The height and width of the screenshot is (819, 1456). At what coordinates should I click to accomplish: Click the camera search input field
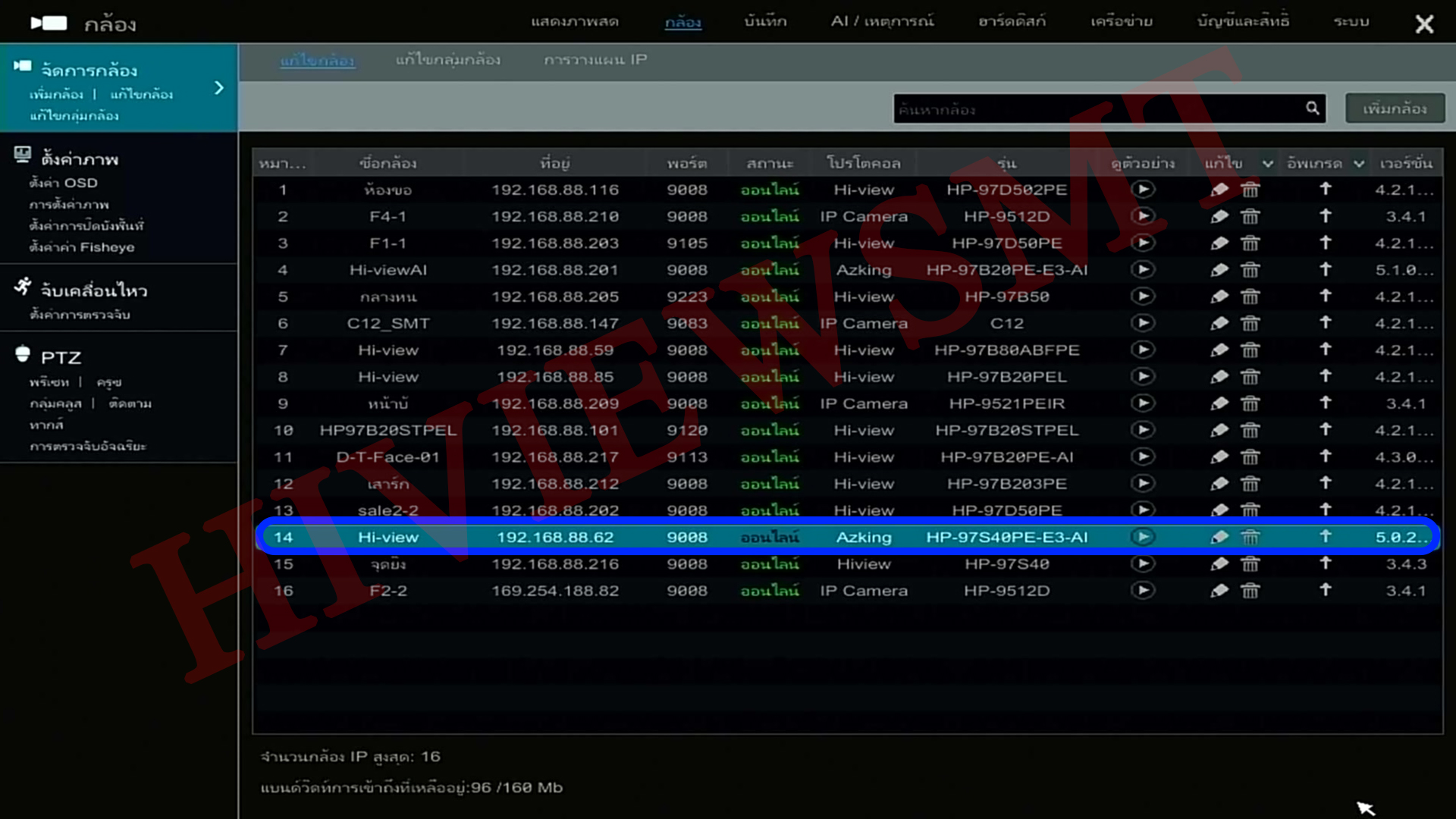point(1096,109)
